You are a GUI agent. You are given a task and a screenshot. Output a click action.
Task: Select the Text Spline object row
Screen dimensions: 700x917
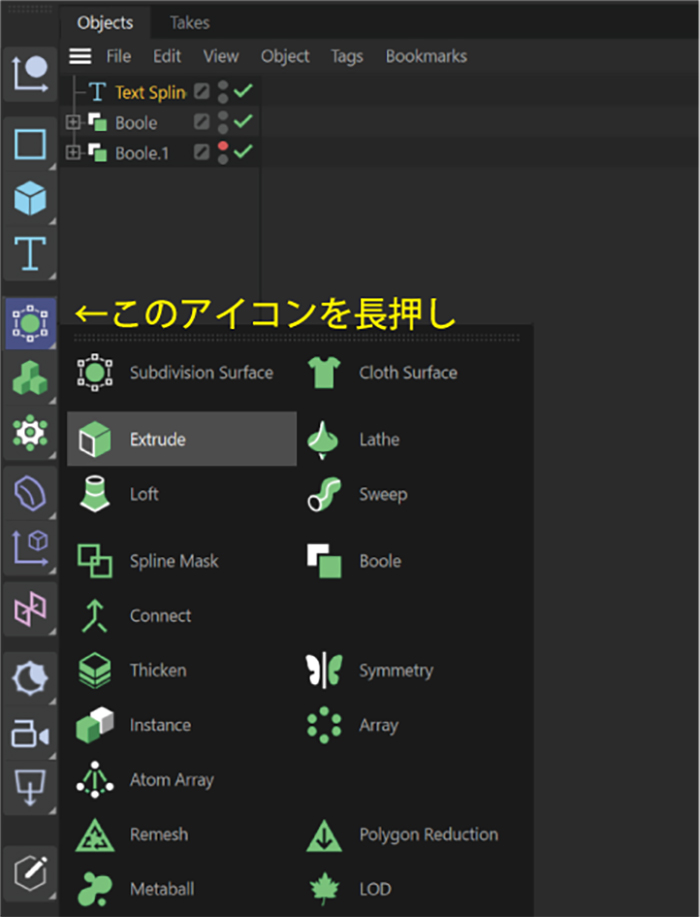(150, 92)
